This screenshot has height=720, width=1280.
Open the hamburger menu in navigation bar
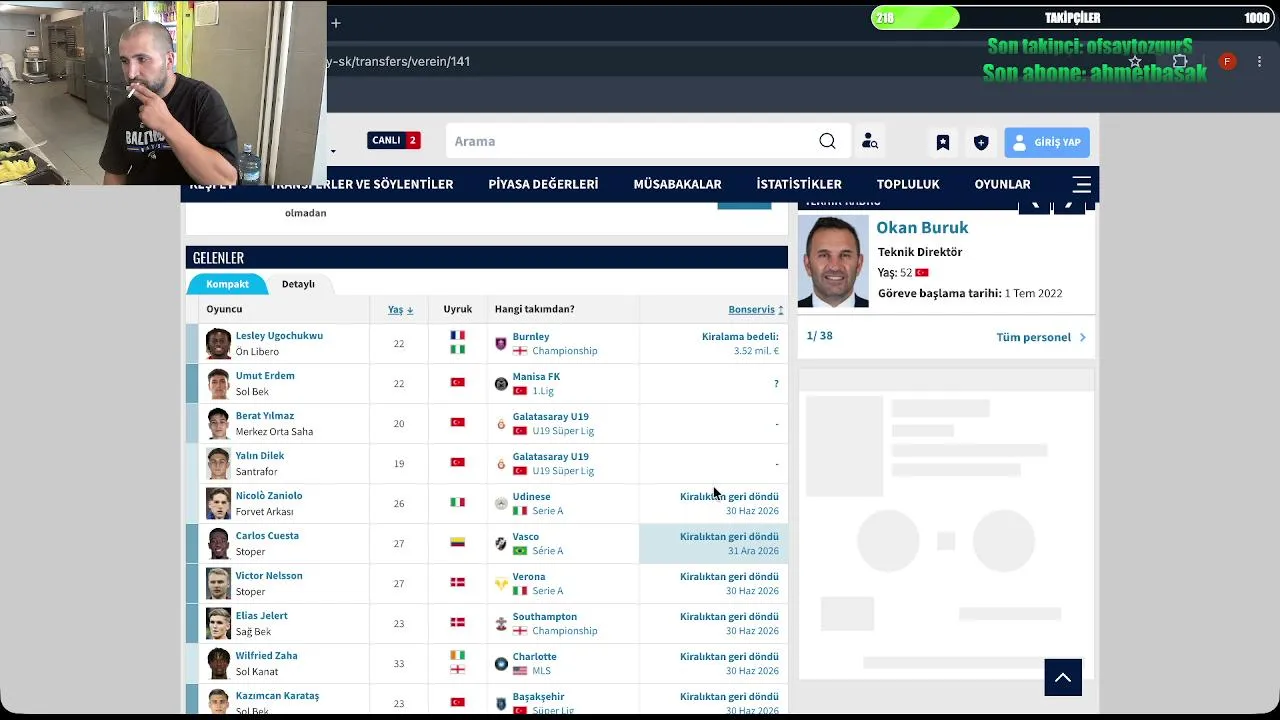[1081, 184]
